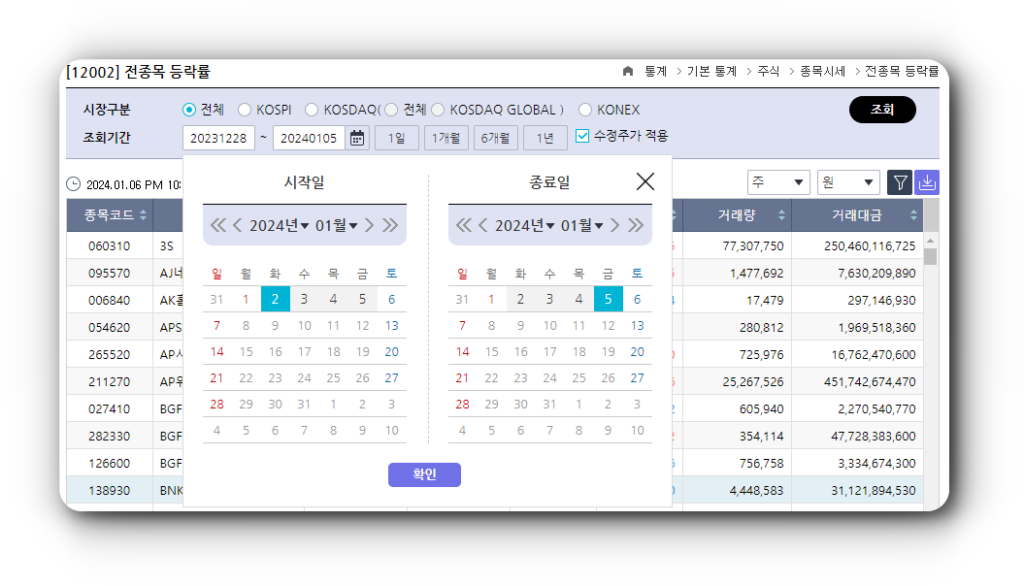1024x586 pixels.
Task: Click stock code 060310 cell
Action: click(x=109, y=246)
